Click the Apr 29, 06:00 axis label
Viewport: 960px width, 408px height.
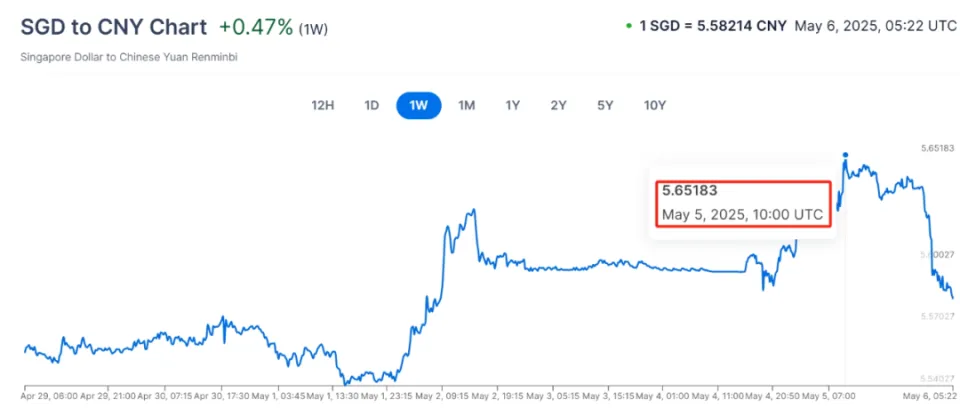(x=50, y=396)
